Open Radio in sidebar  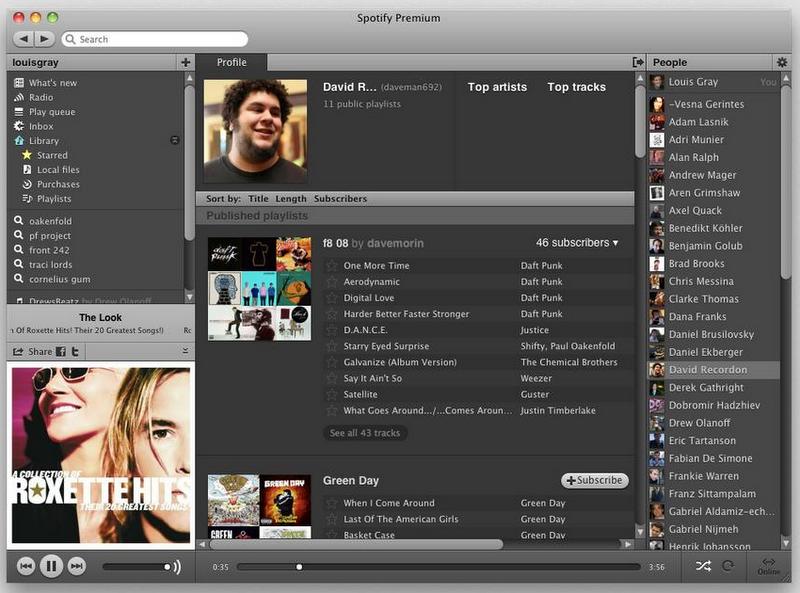(x=41, y=97)
